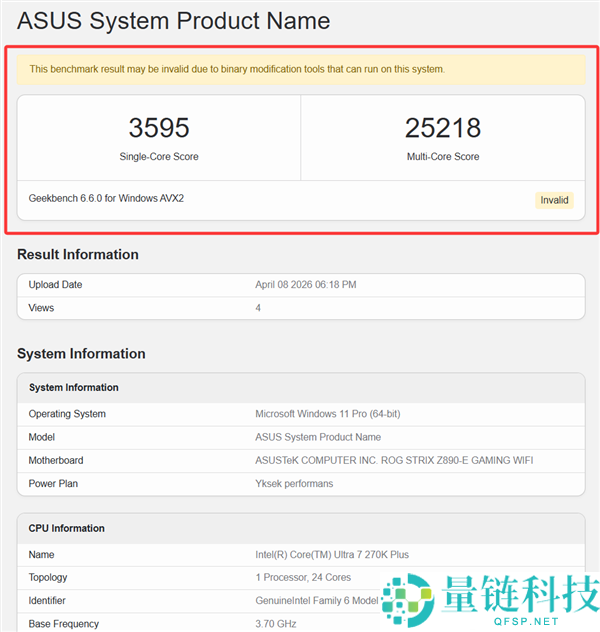Select the 'ROG STRIX Z890-E GAMING WIFI' motherboard value
The image size is (600, 632).
394,460
